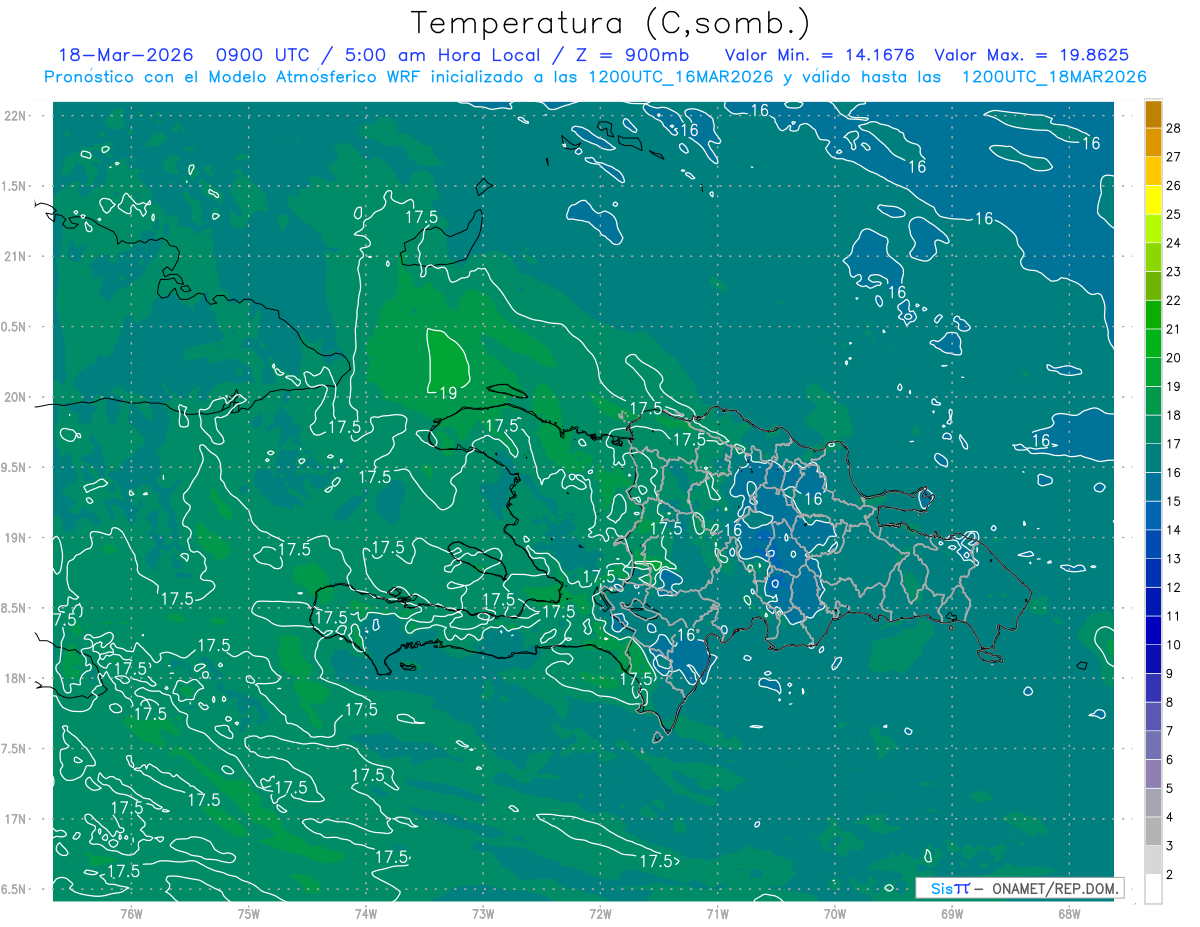
Task: Click the '19N' latitude label
Action: (x=14, y=537)
